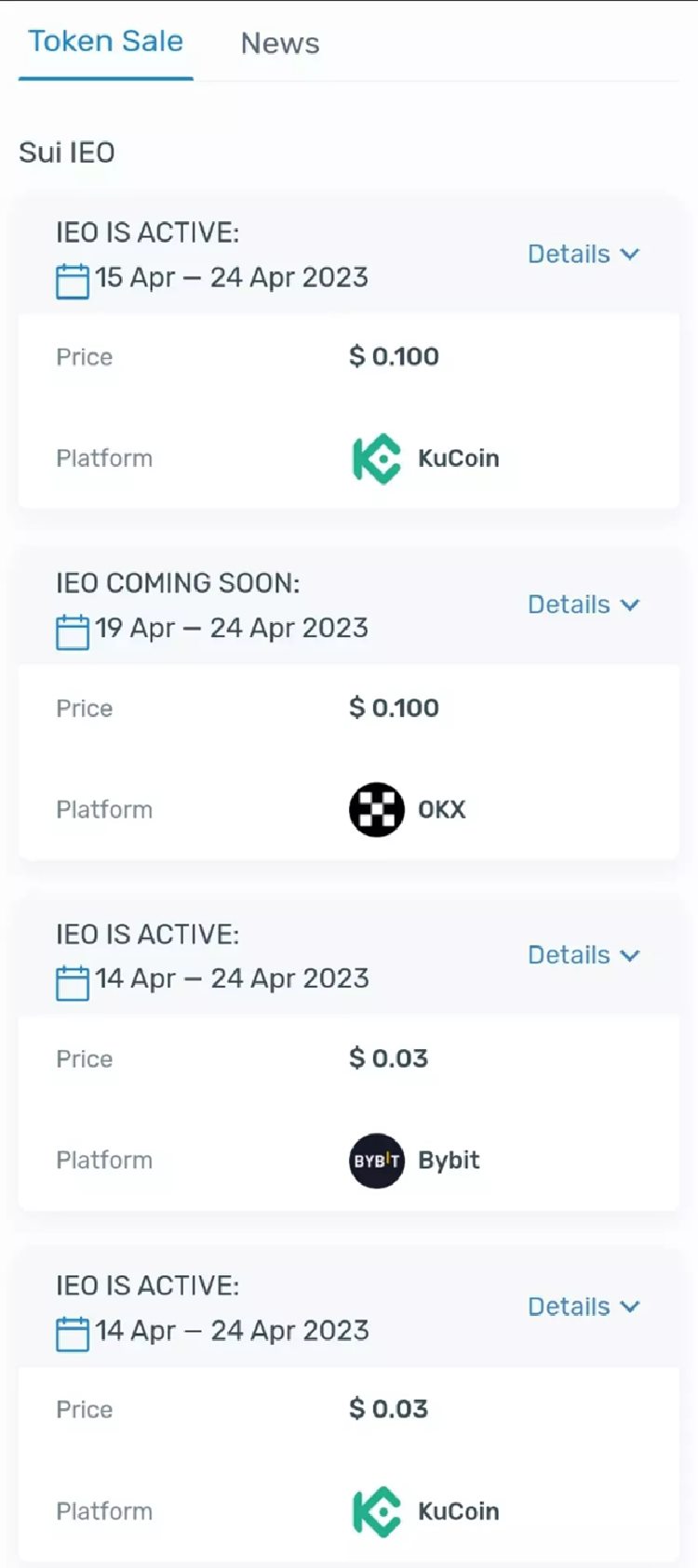Click the $ 0.100 price in OKX card
This screenshot has height=1568, width=698.
pyautogui.click(x=394, y=708)
